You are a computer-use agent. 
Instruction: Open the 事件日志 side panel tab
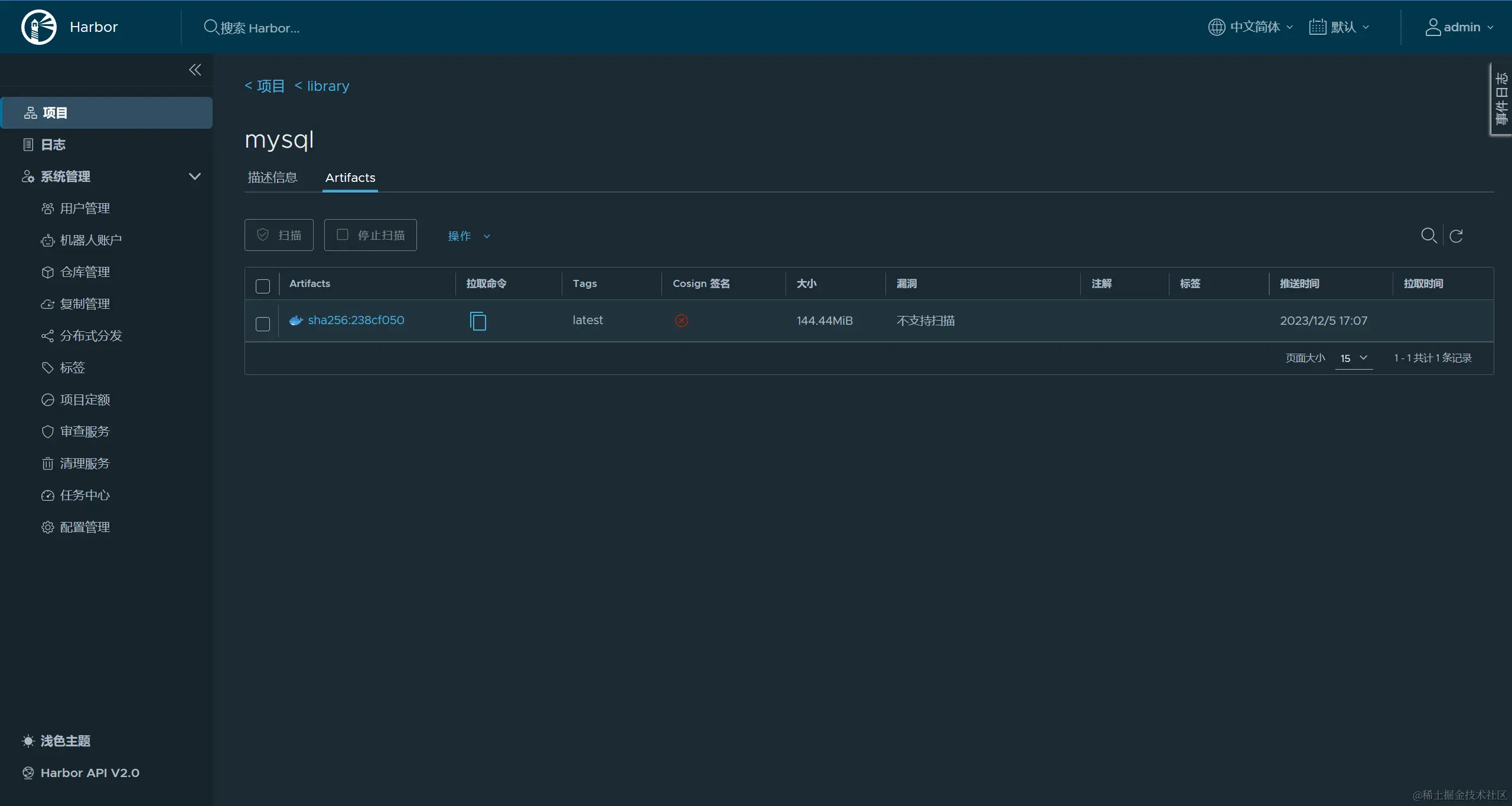coord(1501,99)
